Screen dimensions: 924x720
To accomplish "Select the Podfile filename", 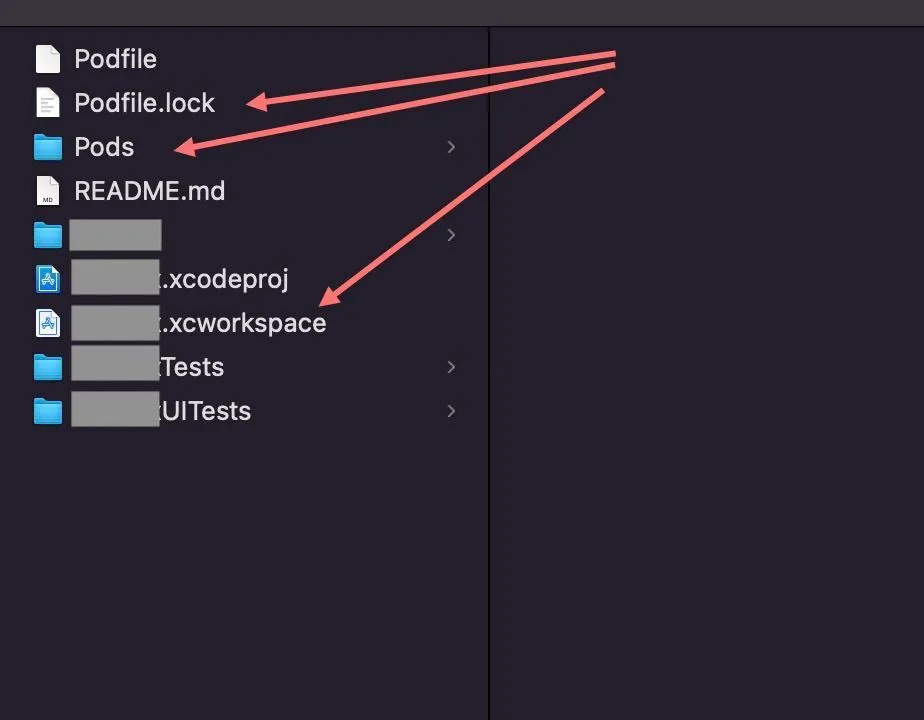I will pyautogui.click(x=115, y=59).
